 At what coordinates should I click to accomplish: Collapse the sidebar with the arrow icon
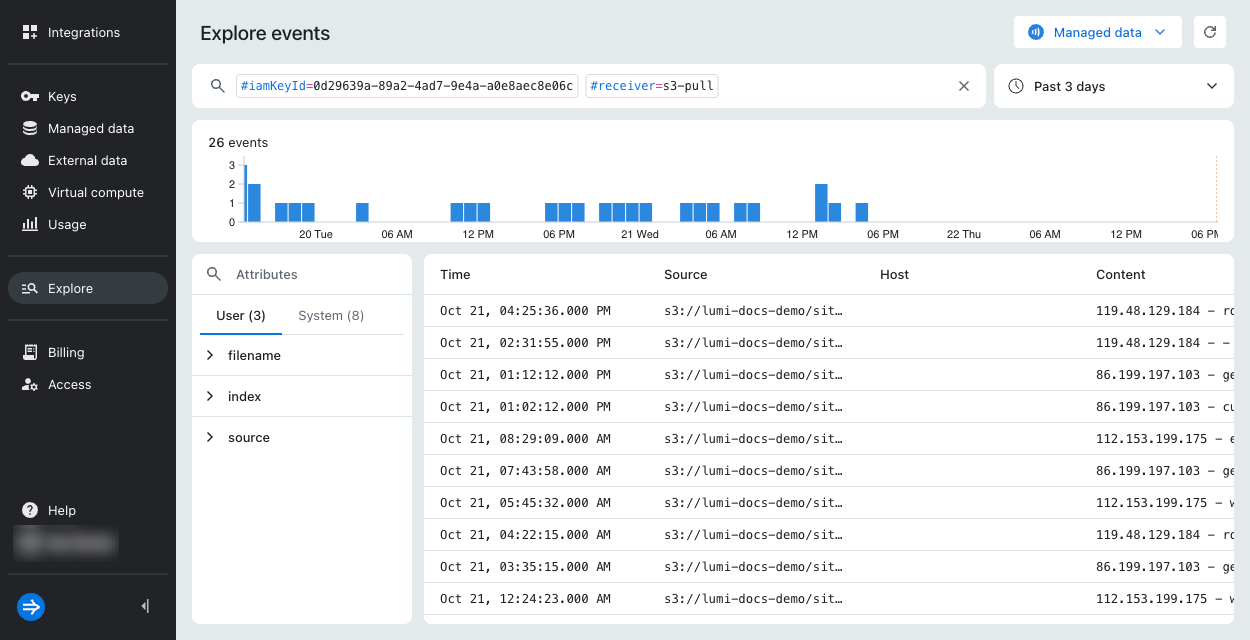[145, 606]
